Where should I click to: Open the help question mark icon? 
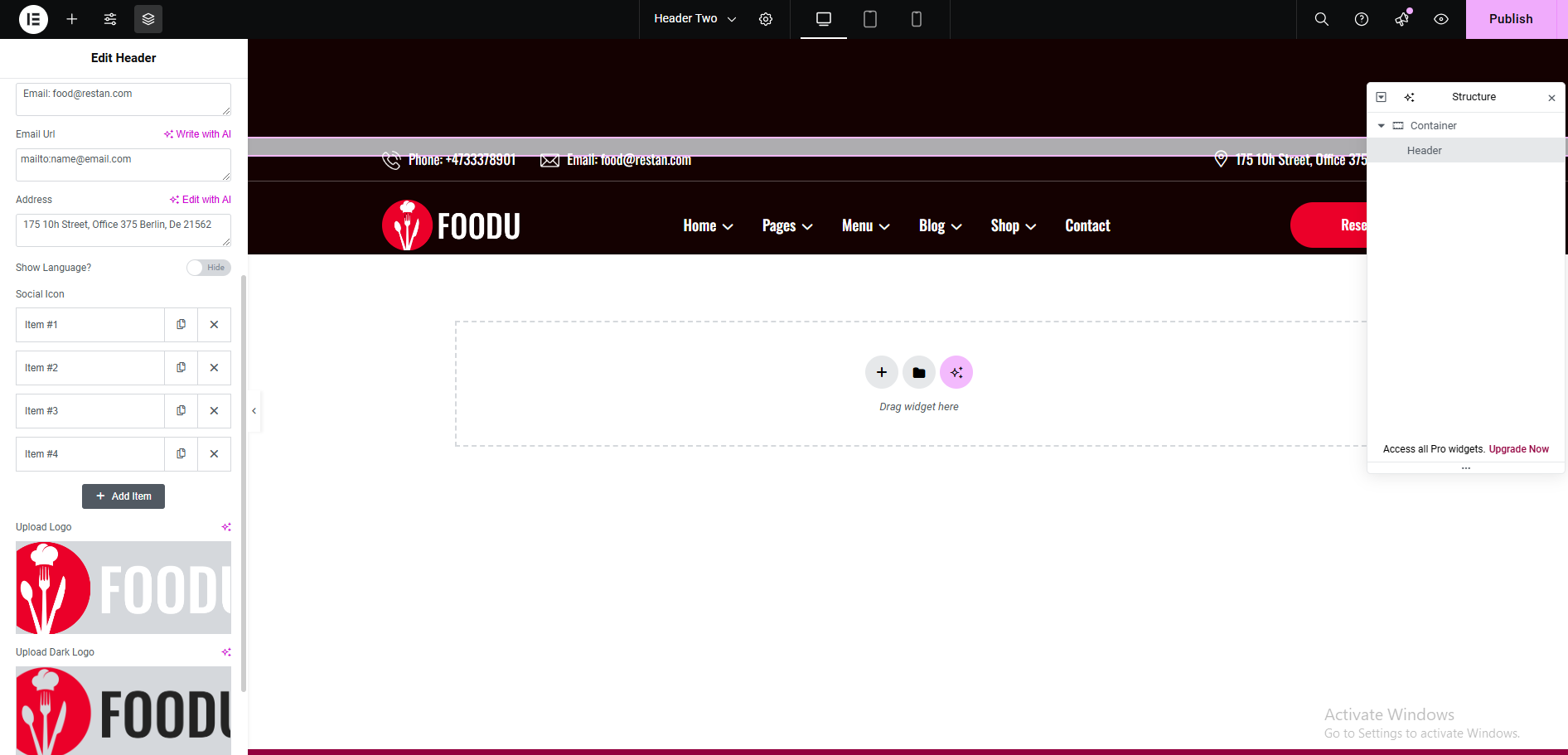(1362, 19)
